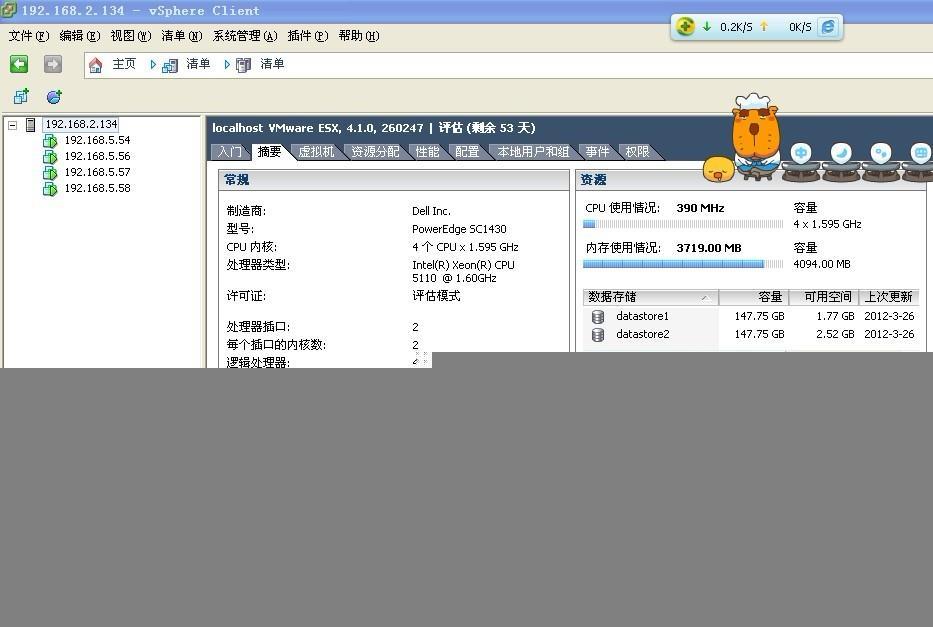
Task: Click the Dell Inc. manufacturer value
Action: [x=431, y=211]
